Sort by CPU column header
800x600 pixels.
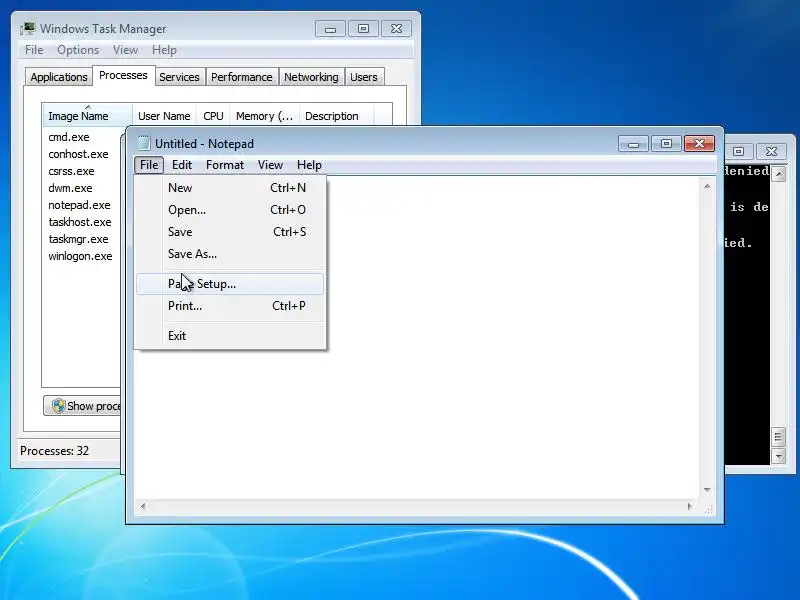tap(213, 116)
